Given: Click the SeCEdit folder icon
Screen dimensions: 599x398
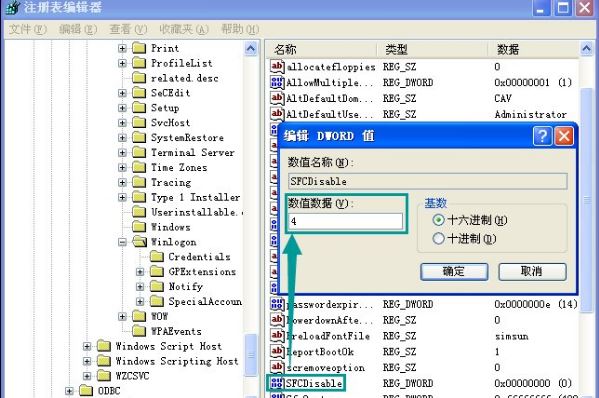Looking at the screenshot, I should [139, 93].
